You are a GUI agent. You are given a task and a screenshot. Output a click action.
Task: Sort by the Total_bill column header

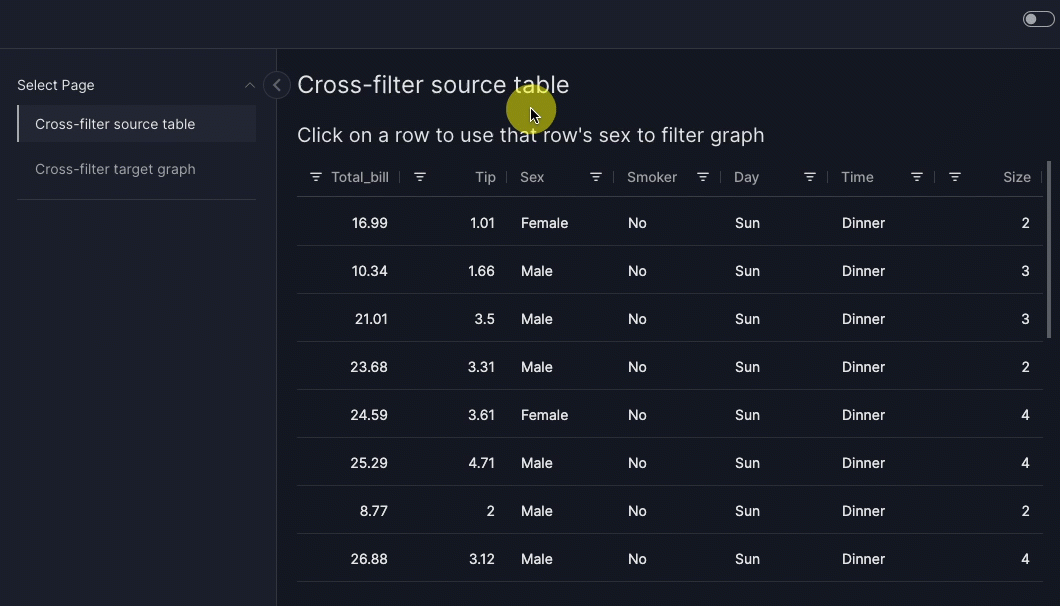point(360,177)
